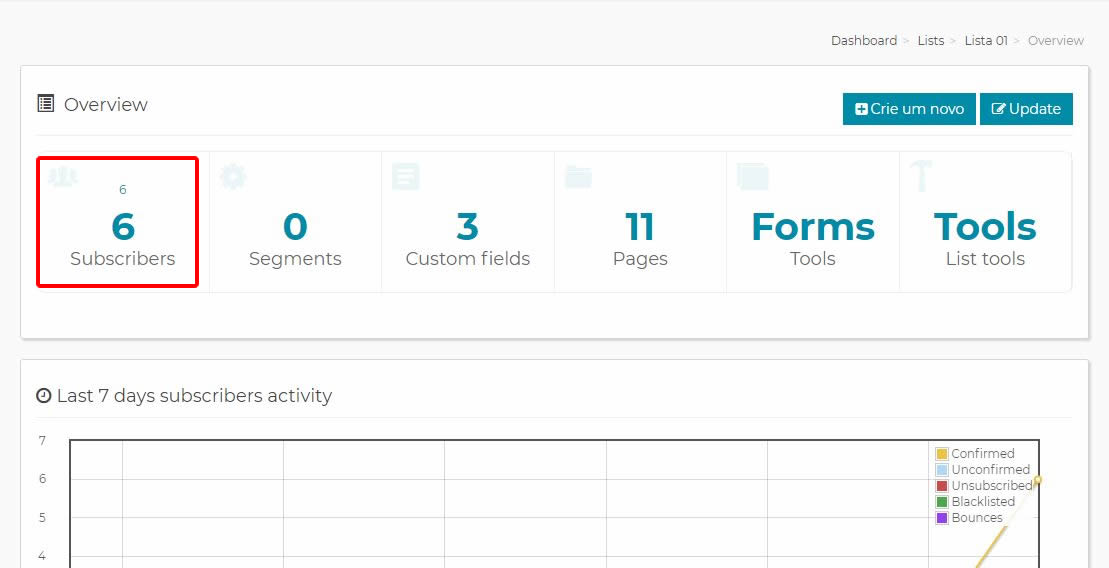The image size is (1109, 568).
Task: Click the faded subscribers group icon
Action: (x=63, y=176)
